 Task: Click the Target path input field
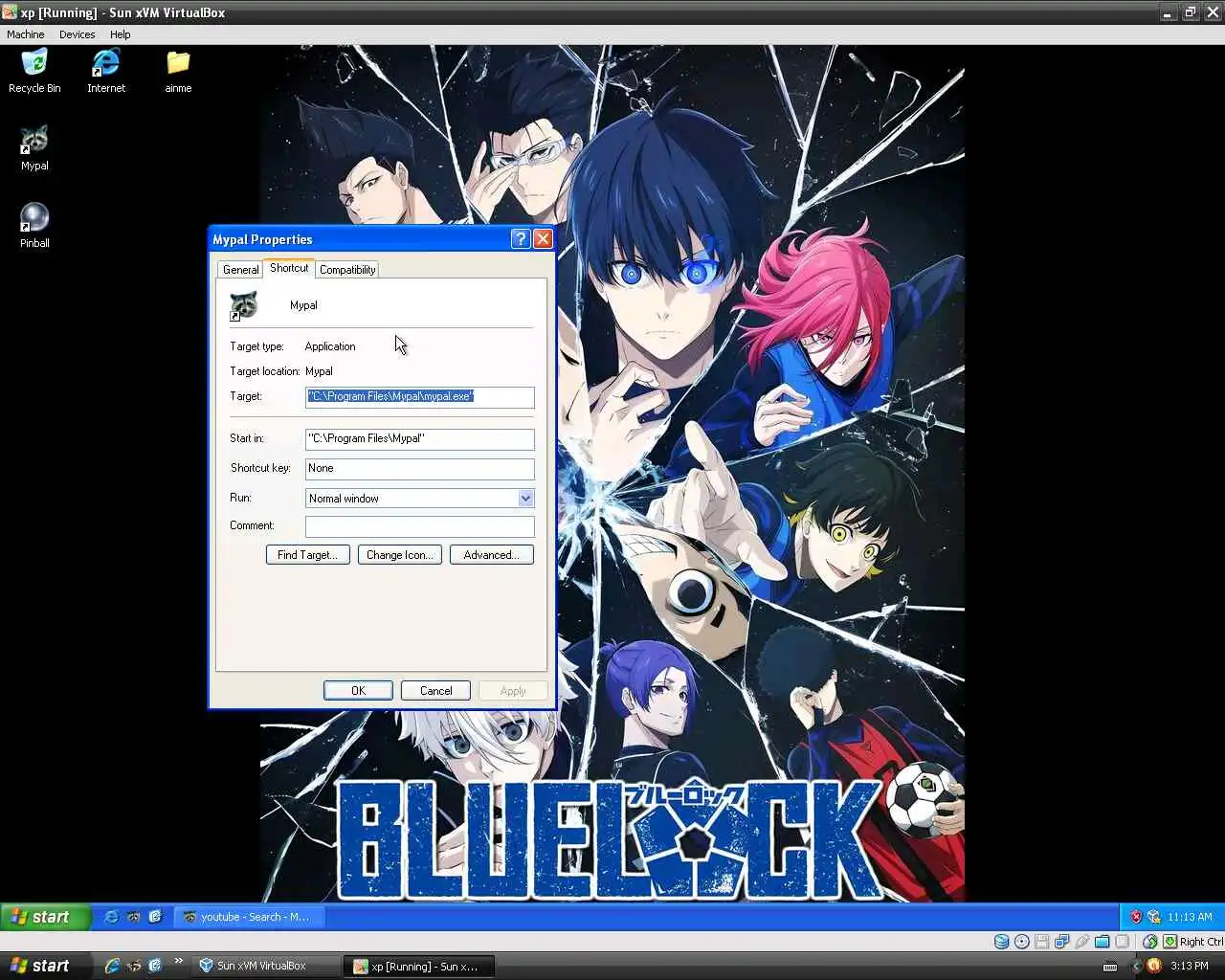[420, 397]
